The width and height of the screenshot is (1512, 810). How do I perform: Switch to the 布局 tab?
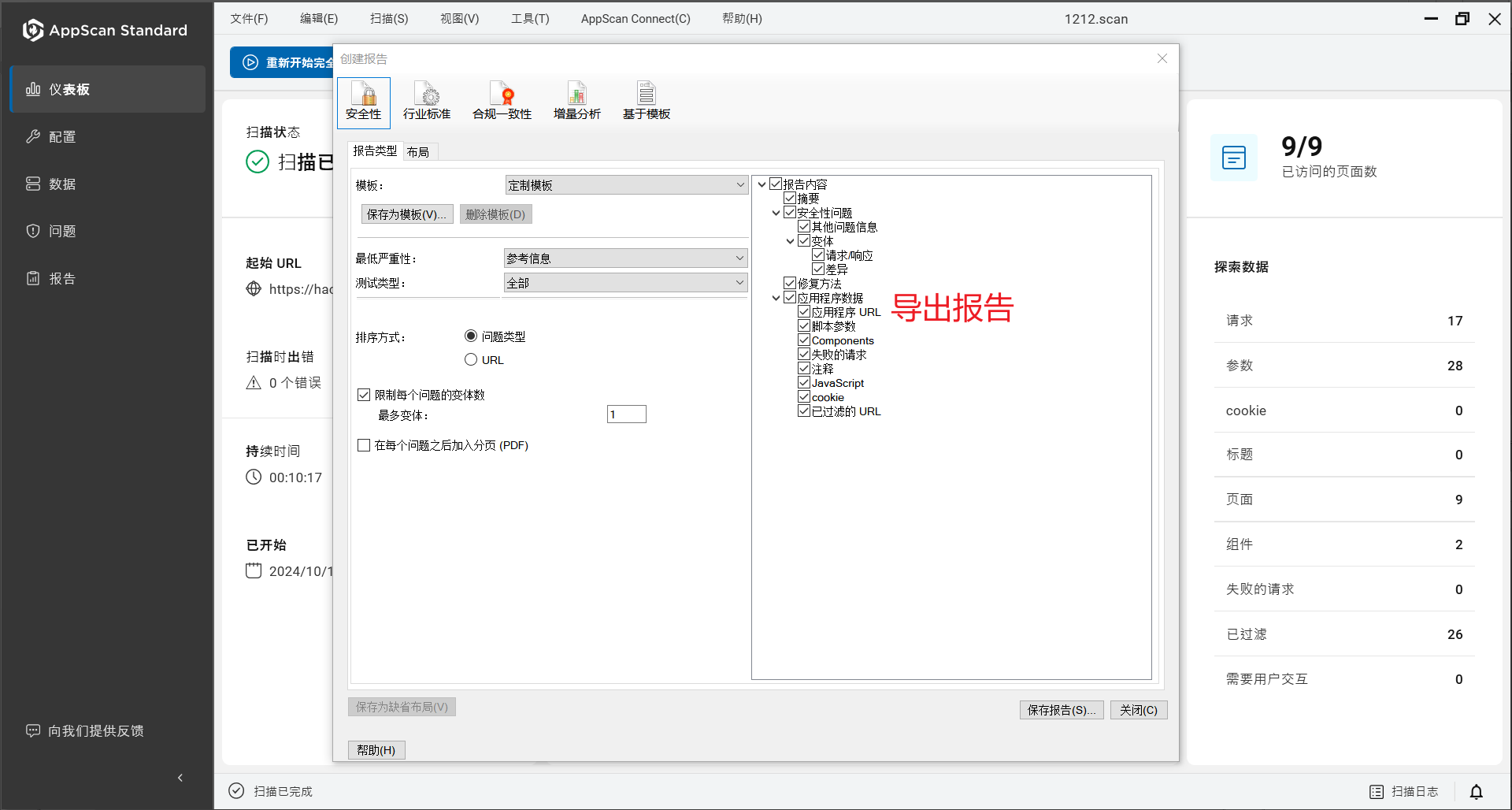point(419,152)
